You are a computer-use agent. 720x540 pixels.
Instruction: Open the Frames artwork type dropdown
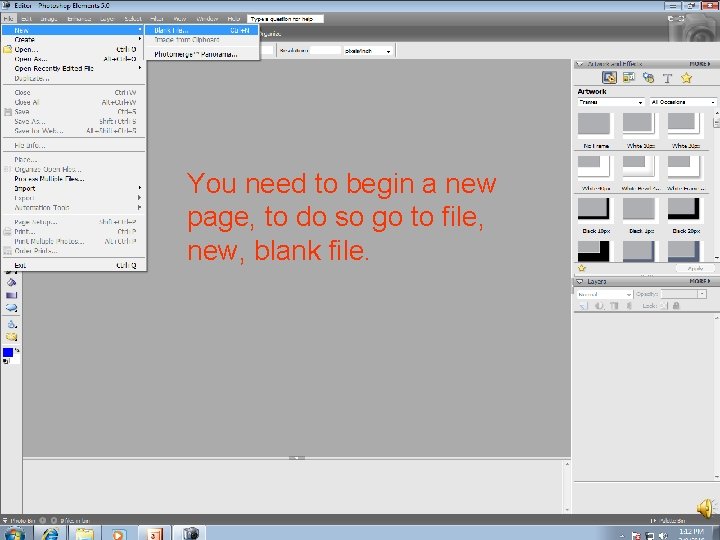(x=611, y=102)
